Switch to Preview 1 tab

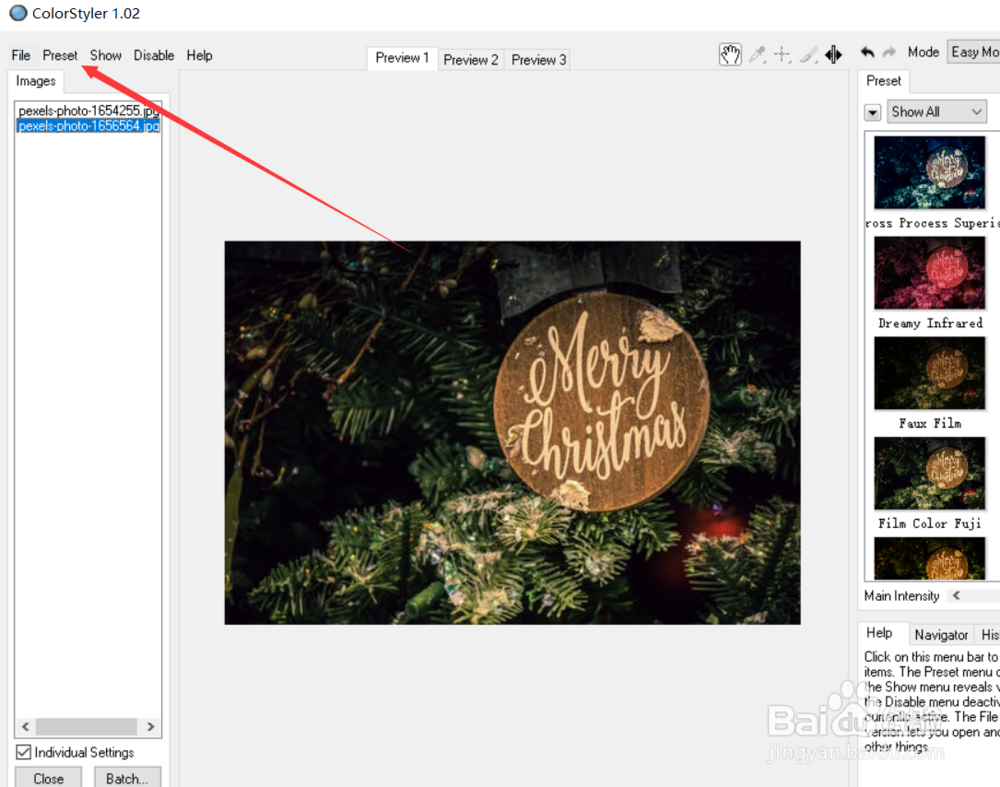(402, 58)
